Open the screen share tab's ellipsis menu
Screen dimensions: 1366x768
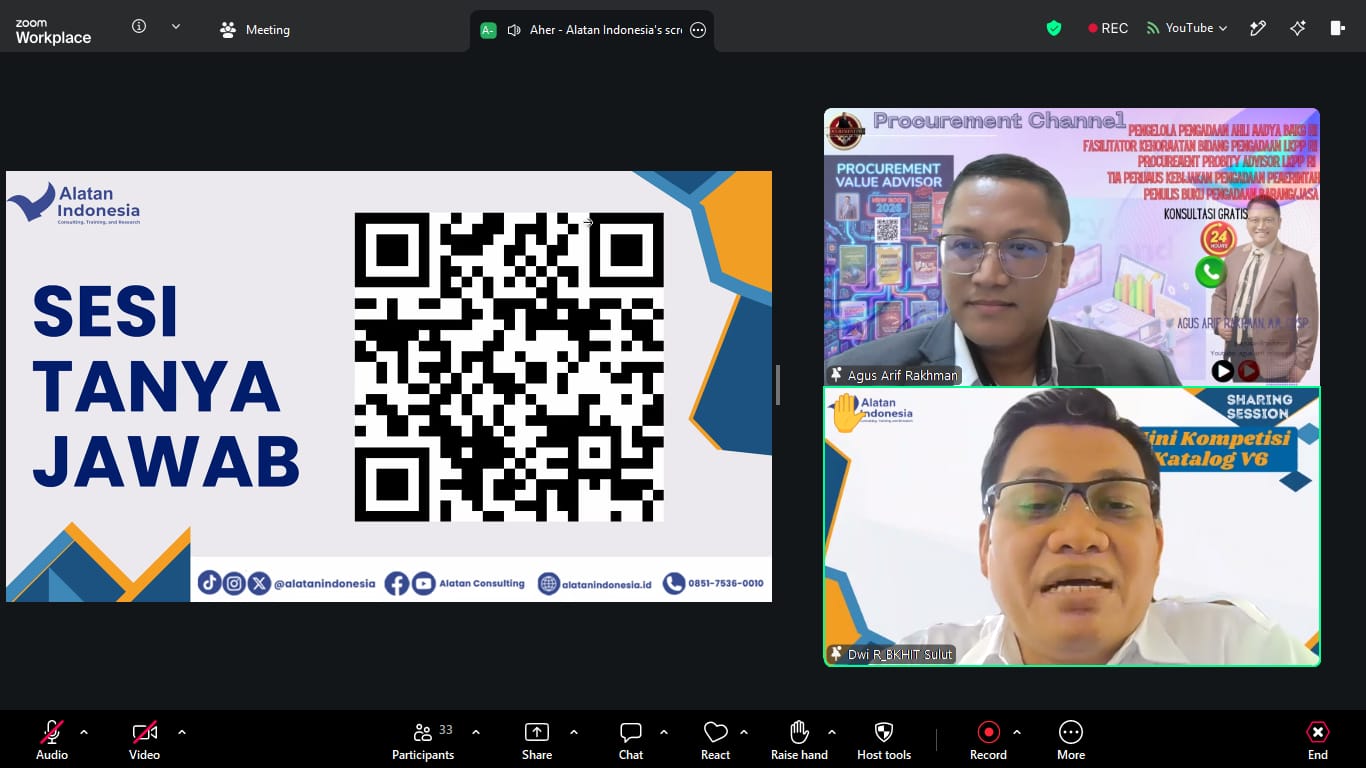[698, 30]
